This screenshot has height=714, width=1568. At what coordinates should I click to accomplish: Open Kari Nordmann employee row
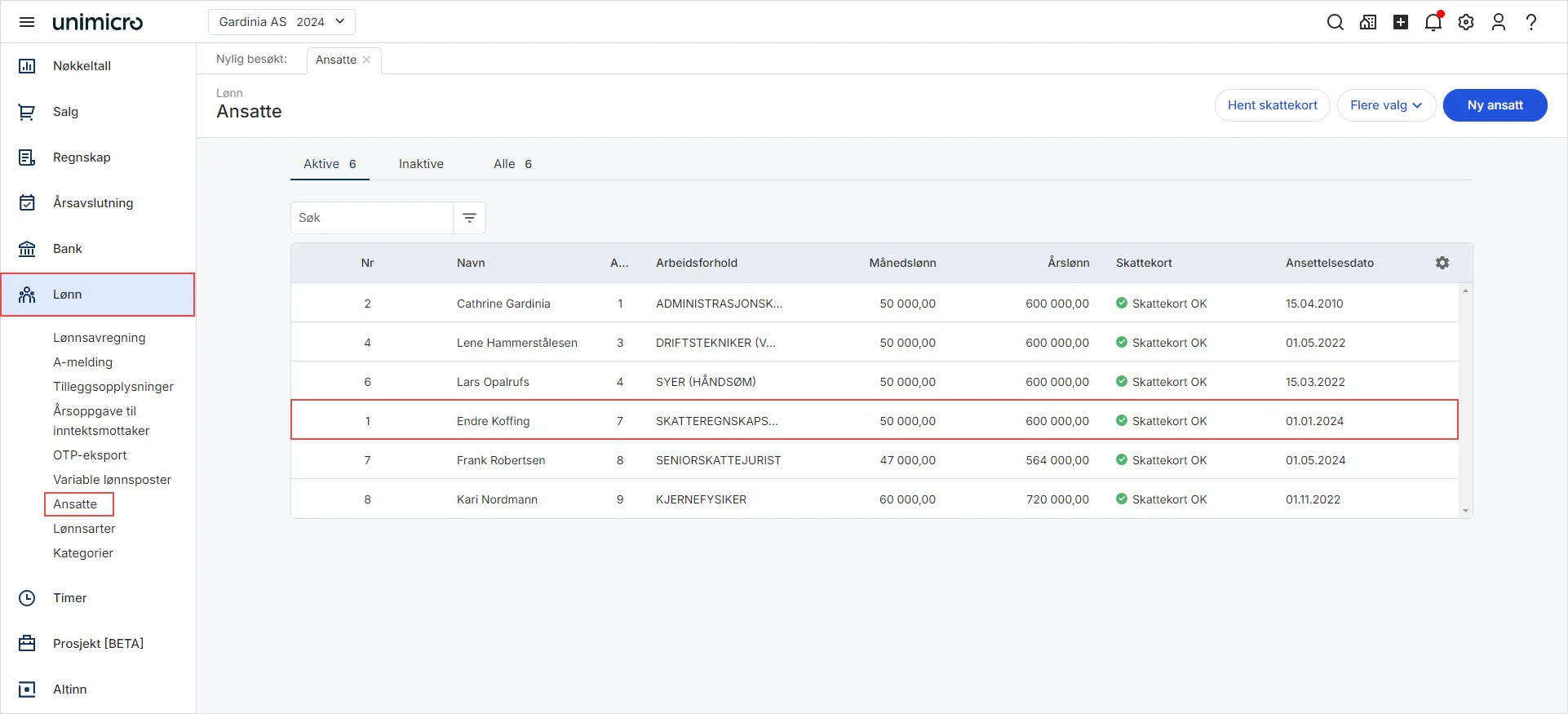click(x=497, y=499)
